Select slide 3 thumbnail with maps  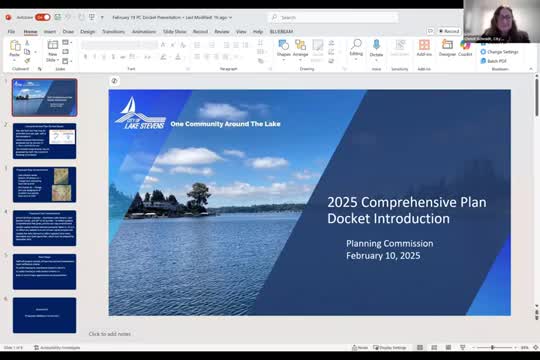point(44,184)
